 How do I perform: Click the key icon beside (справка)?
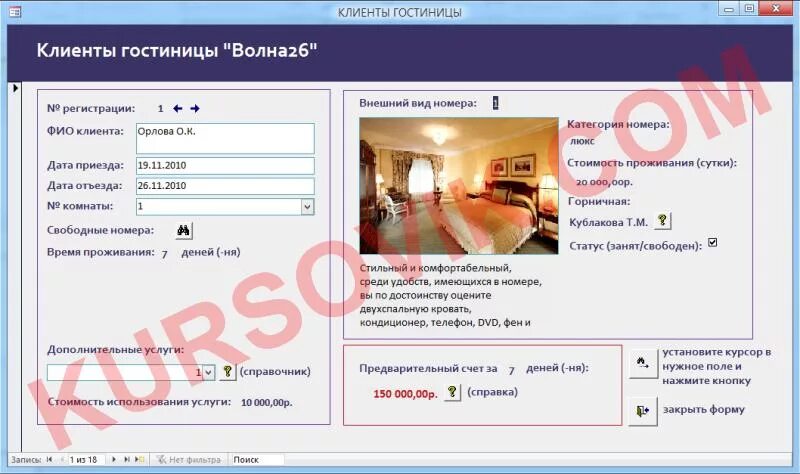click(452, 392)
